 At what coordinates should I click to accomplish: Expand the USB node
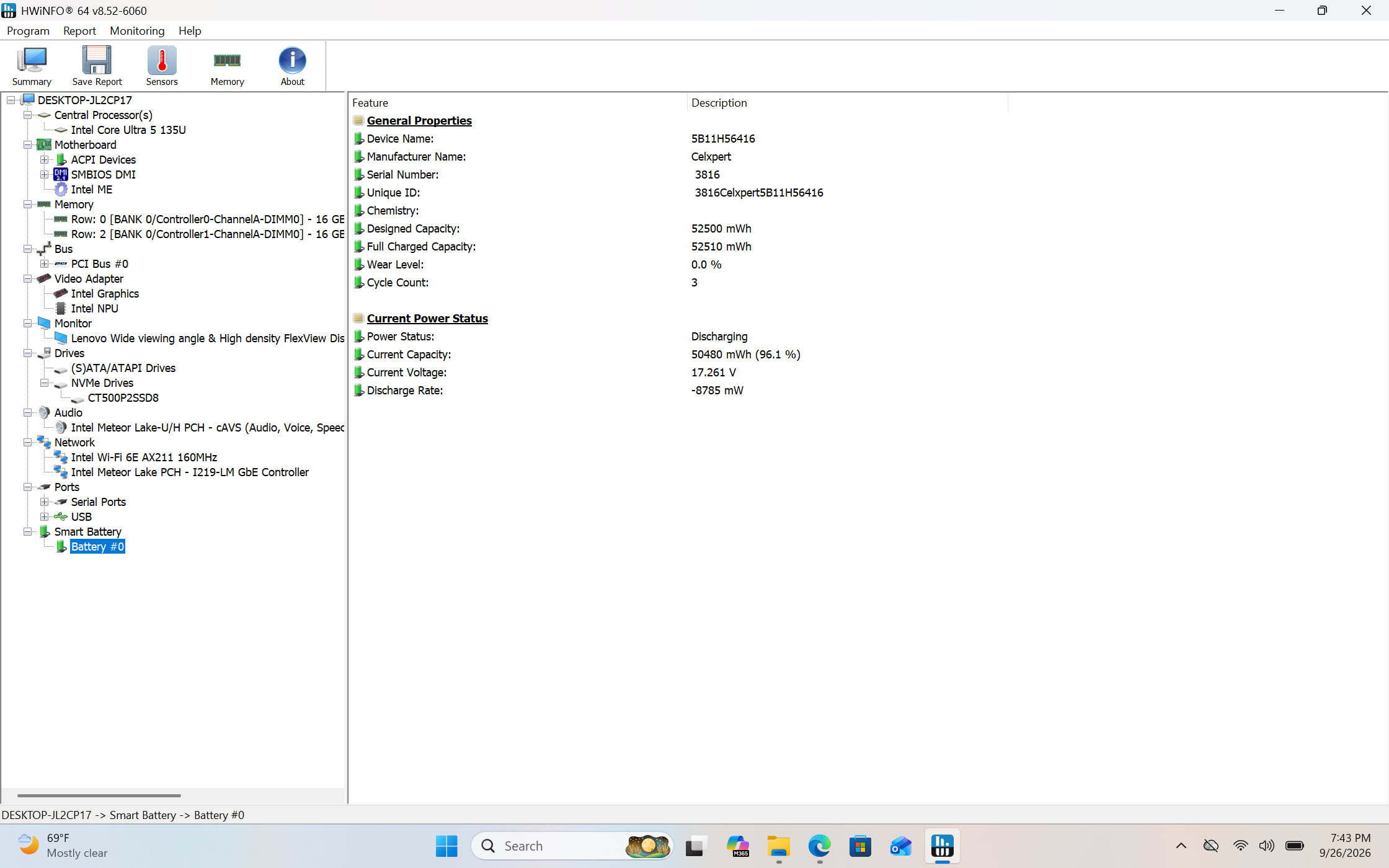click(45, 516)
